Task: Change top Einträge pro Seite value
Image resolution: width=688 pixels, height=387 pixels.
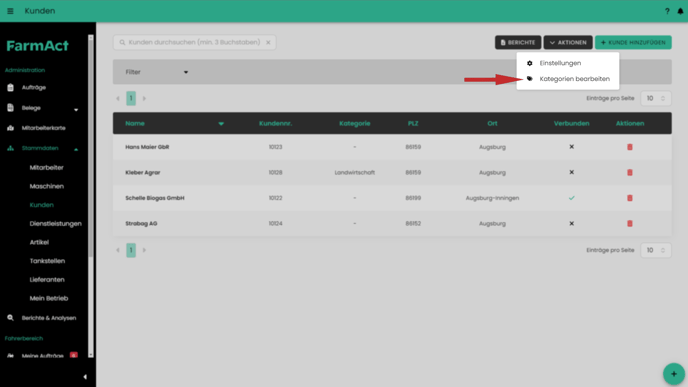Action: click(x=656, y=98)
